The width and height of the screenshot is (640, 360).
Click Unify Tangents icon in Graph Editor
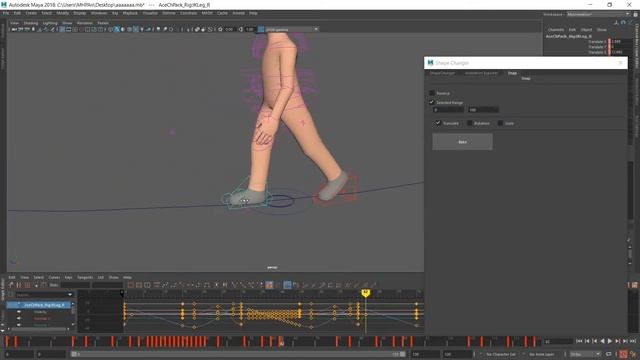242,285
